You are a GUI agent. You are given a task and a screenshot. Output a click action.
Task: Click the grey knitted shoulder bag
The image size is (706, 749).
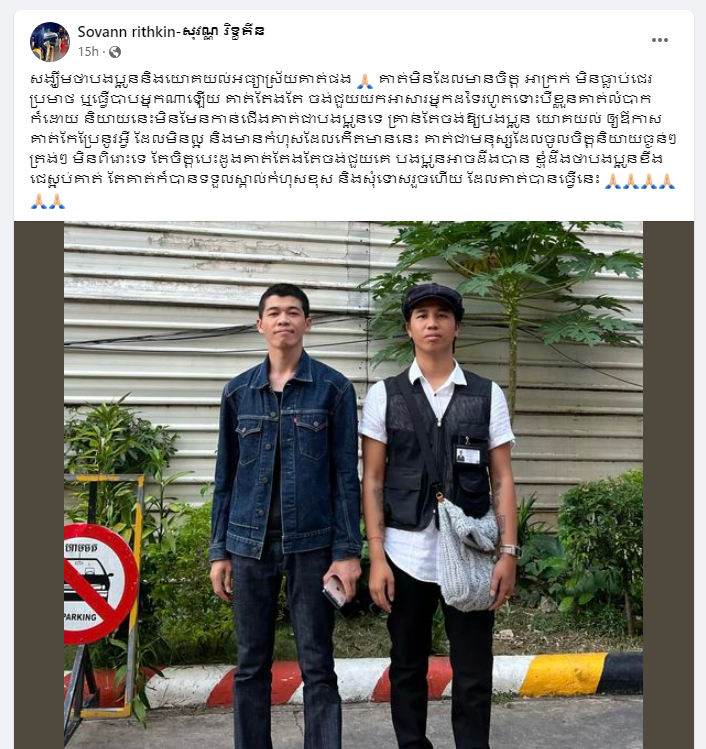coord(467,555)
